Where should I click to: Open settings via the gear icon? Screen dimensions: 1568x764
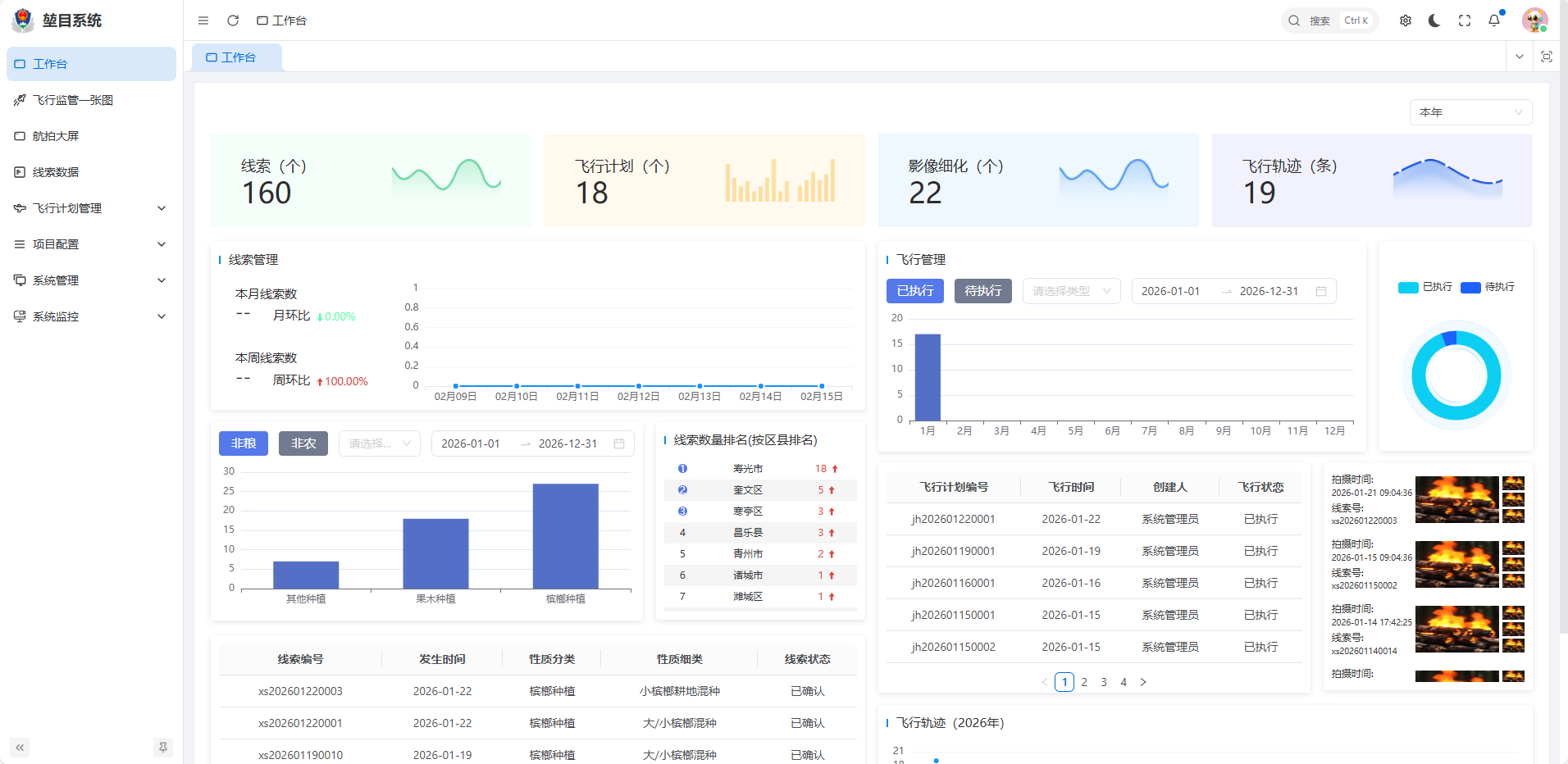pos(1406,20)
